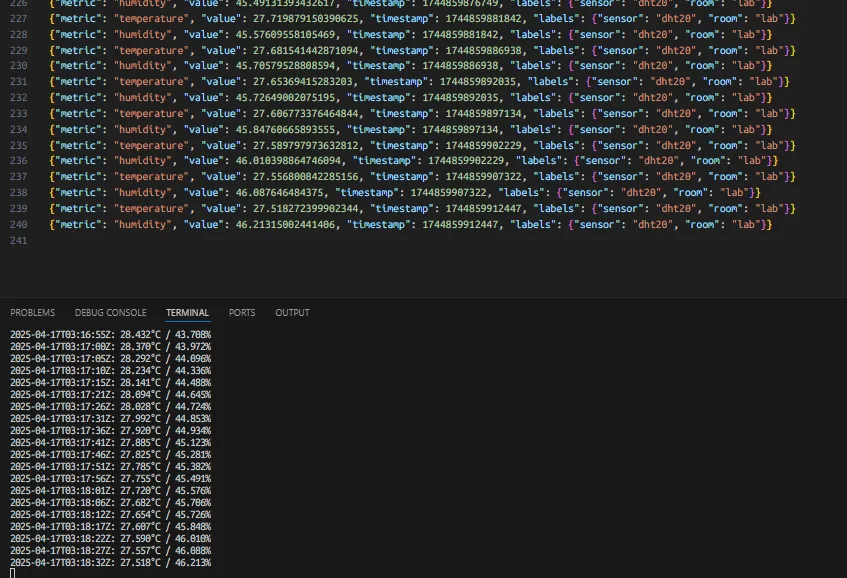Click line number 228 in the gutter
The height and width of the screenshot is (578, 847).
coord(16,33)
